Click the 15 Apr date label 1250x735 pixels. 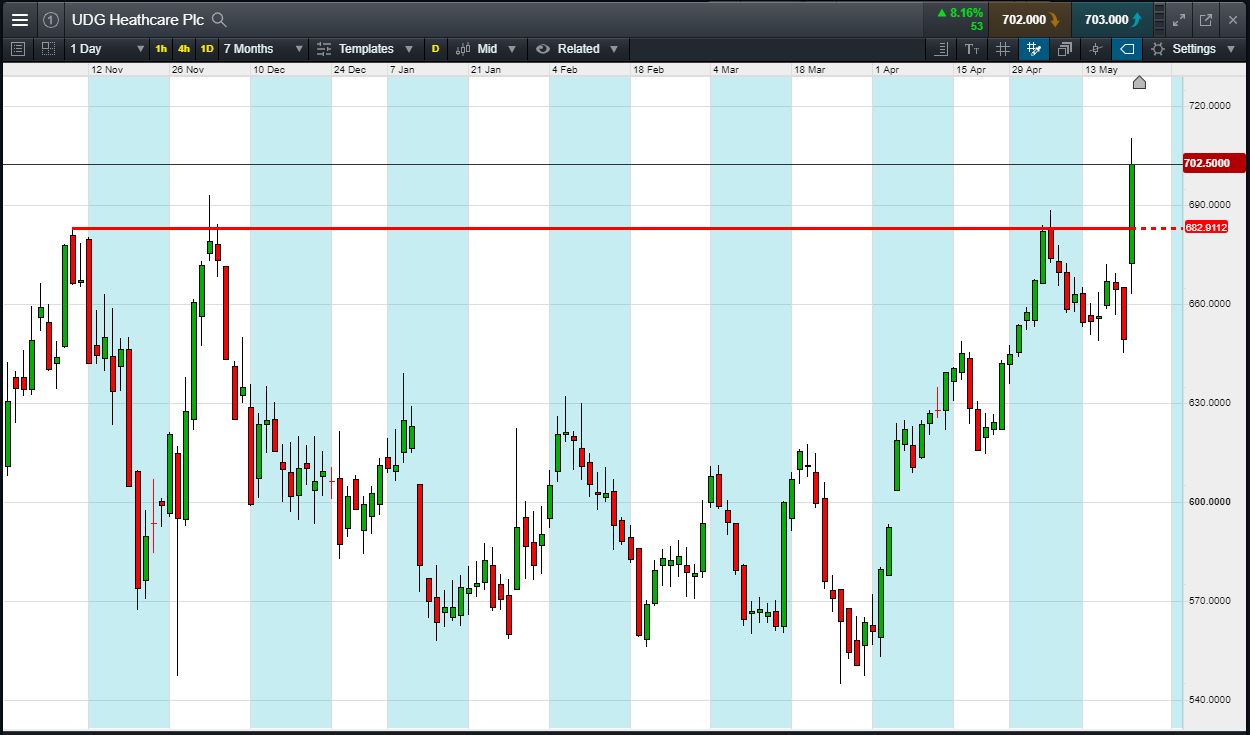click(x=971, y=70)
